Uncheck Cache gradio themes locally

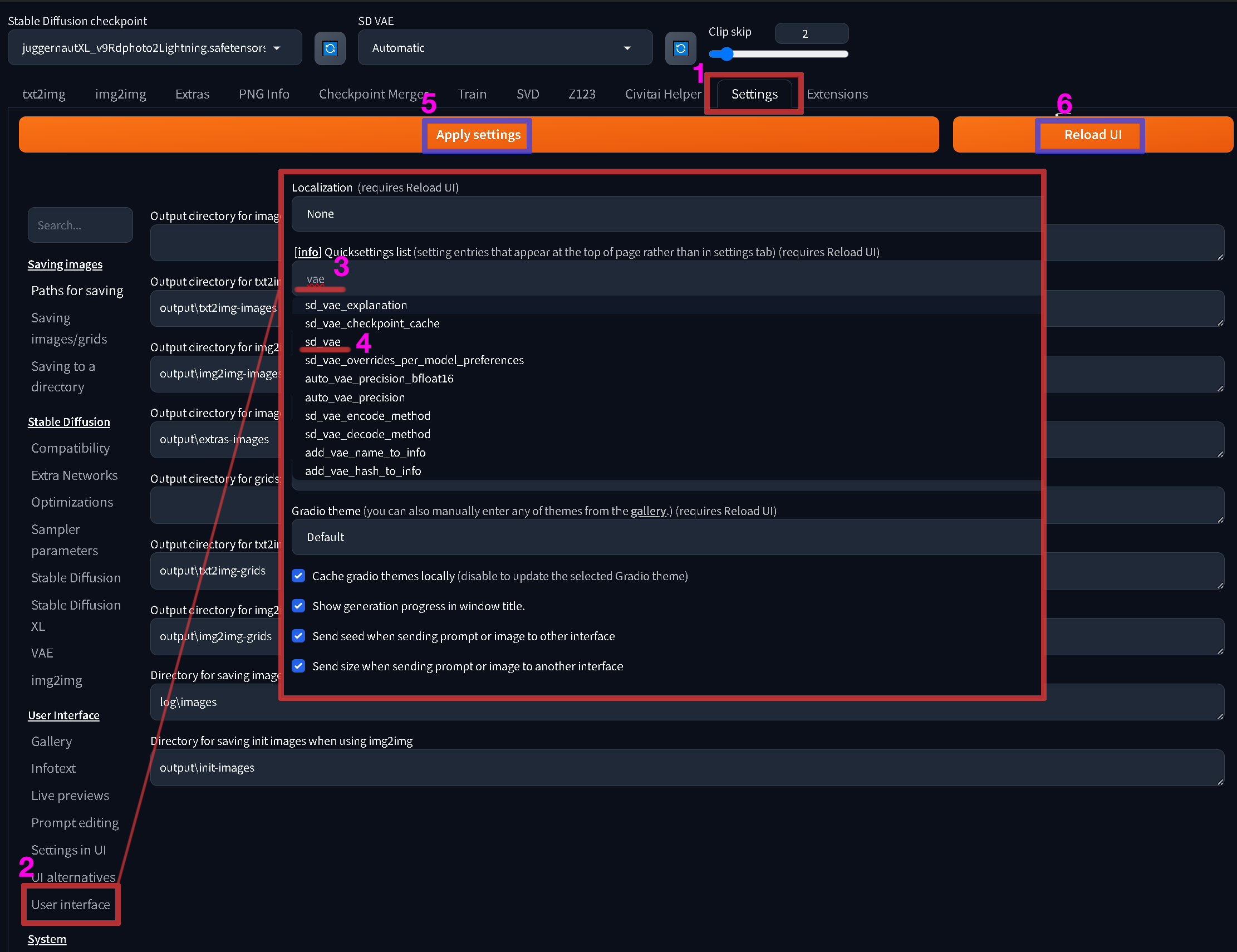pos(298,576)
